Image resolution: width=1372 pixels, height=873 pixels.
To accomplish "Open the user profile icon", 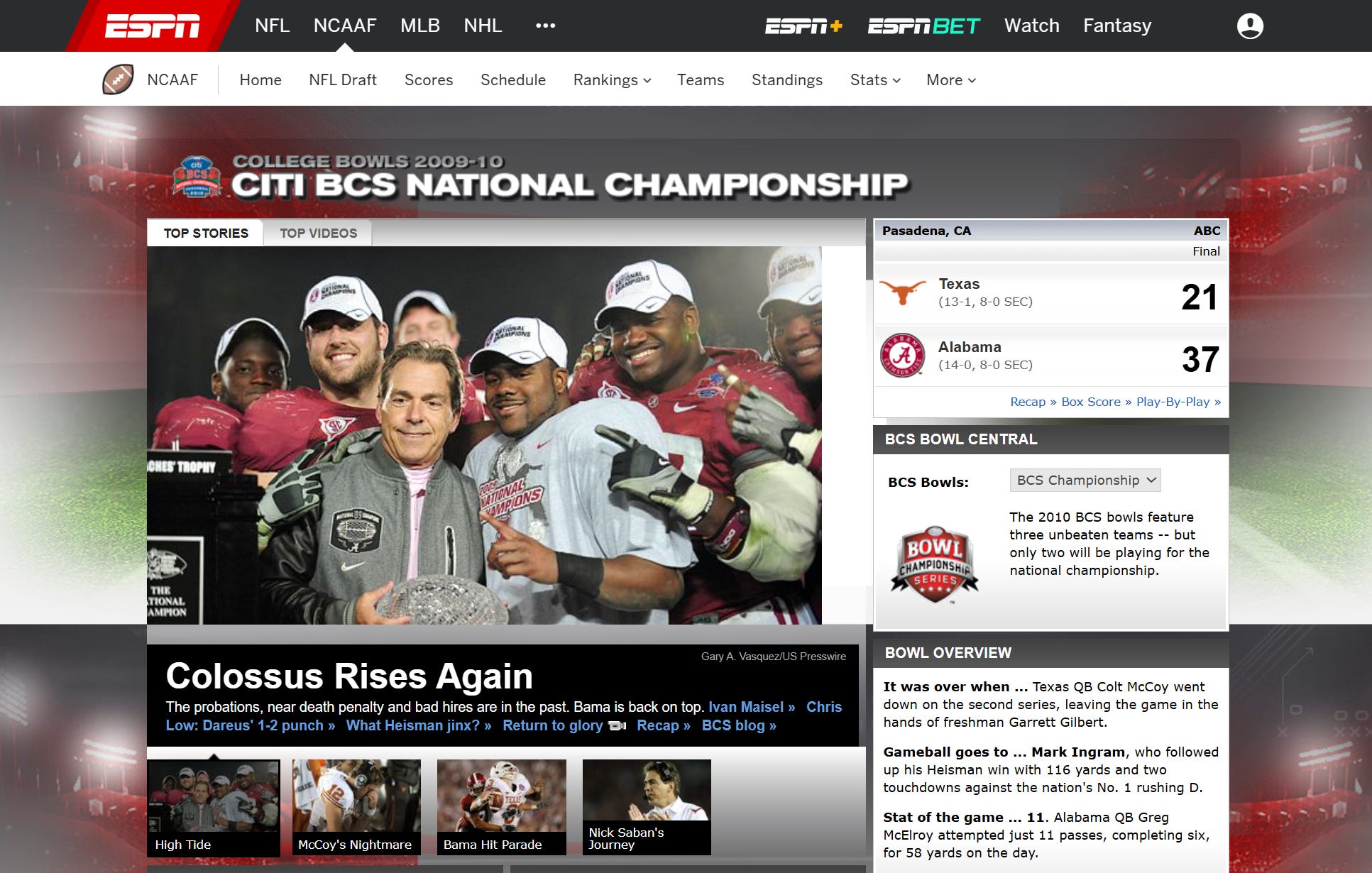I will (1249, 26).
